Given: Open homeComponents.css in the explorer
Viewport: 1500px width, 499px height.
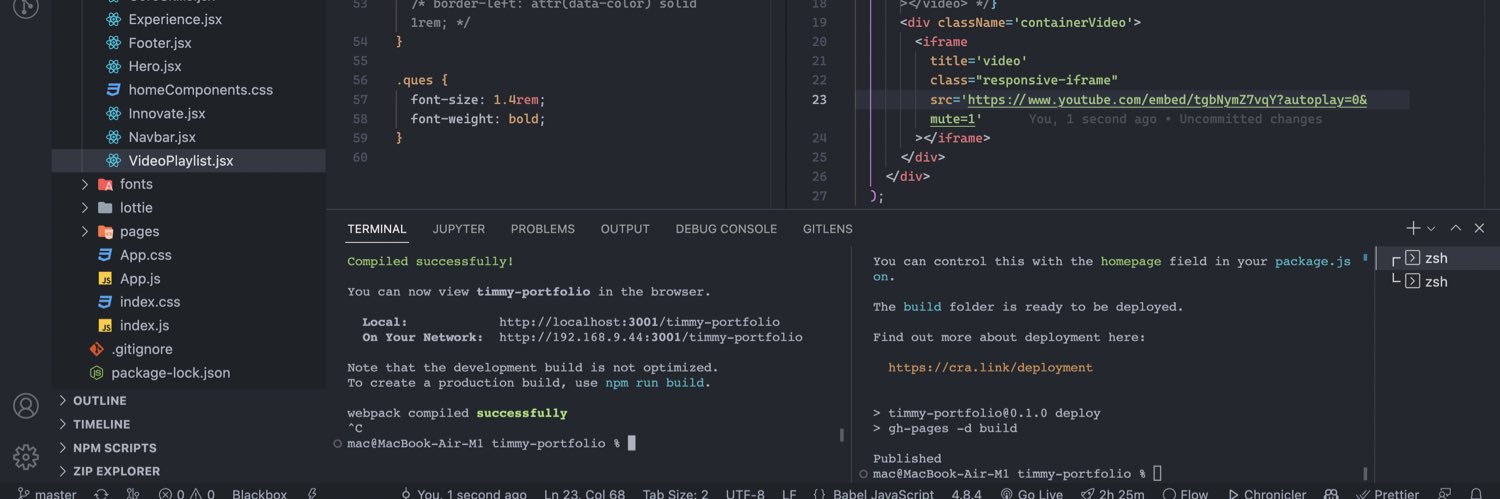Looking at the screenshot, I should pyautogui.click(x=189, y=90).
